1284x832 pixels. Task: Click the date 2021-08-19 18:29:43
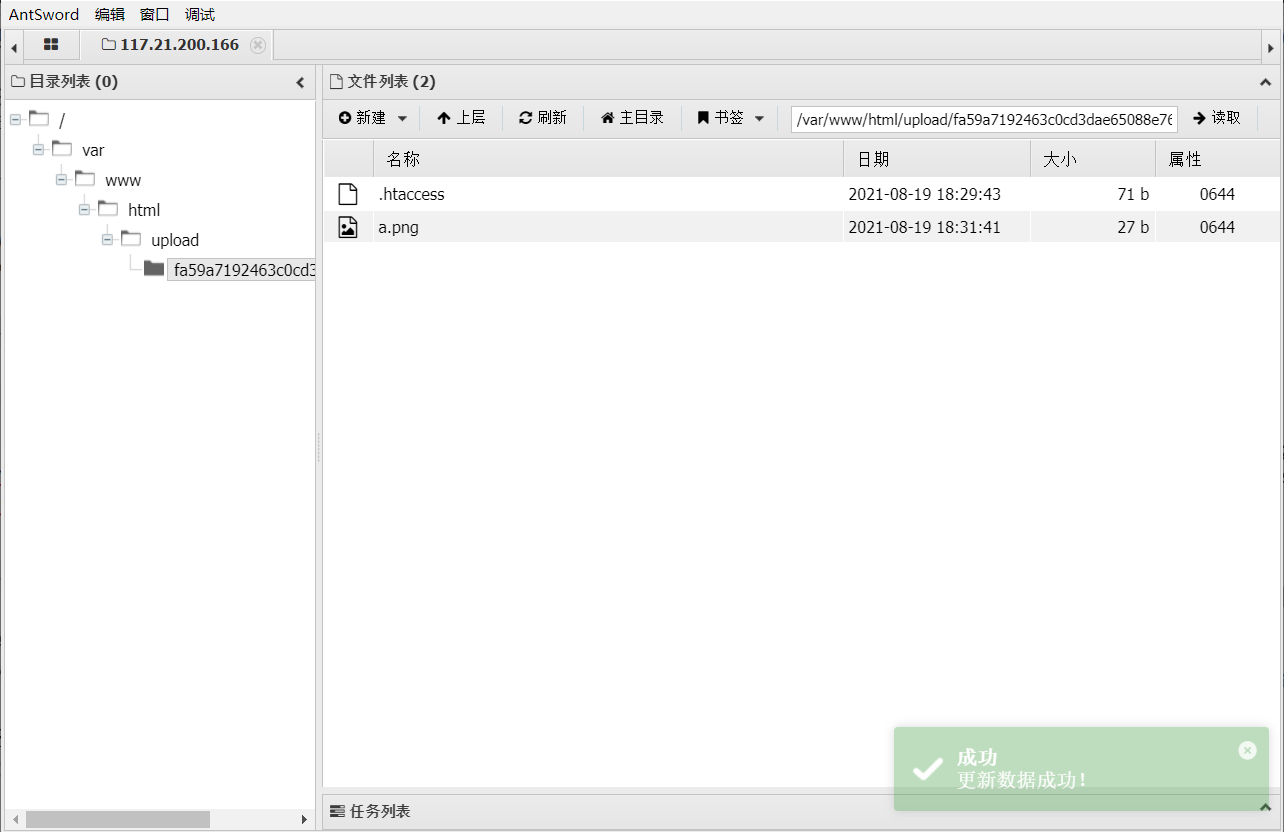tap(925, 194)
